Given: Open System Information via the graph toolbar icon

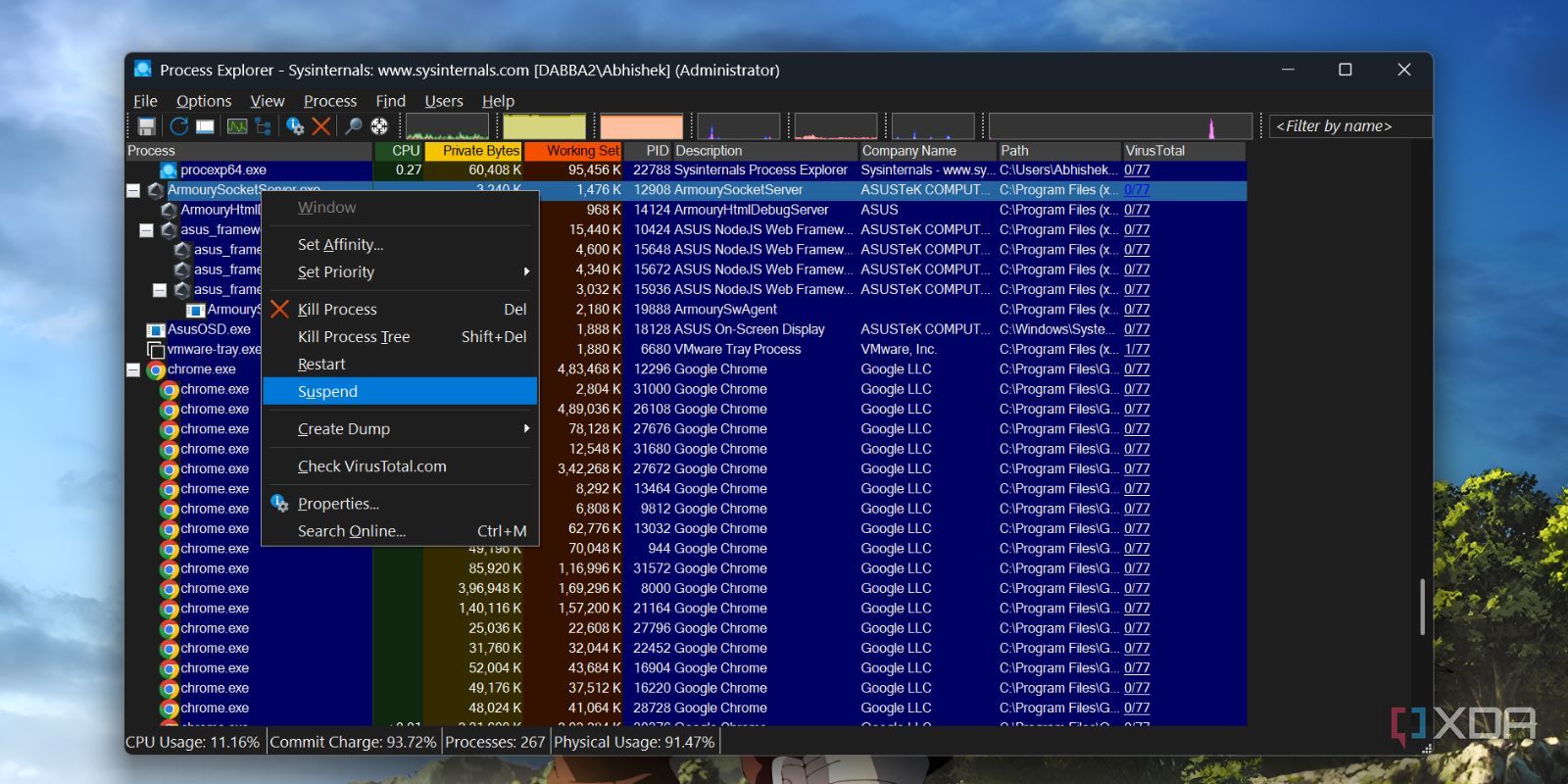Looking at the screenshot, I should [237, 126].
